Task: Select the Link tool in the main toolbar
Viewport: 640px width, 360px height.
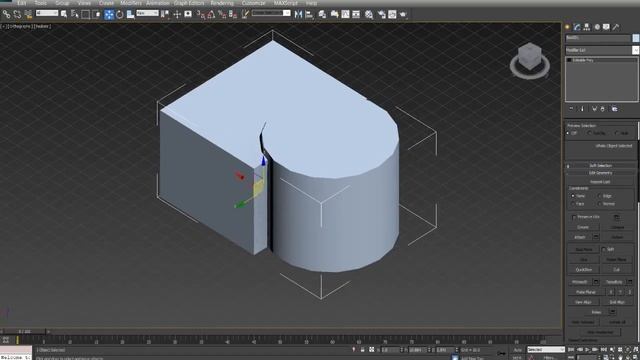Action: (6, 14)
